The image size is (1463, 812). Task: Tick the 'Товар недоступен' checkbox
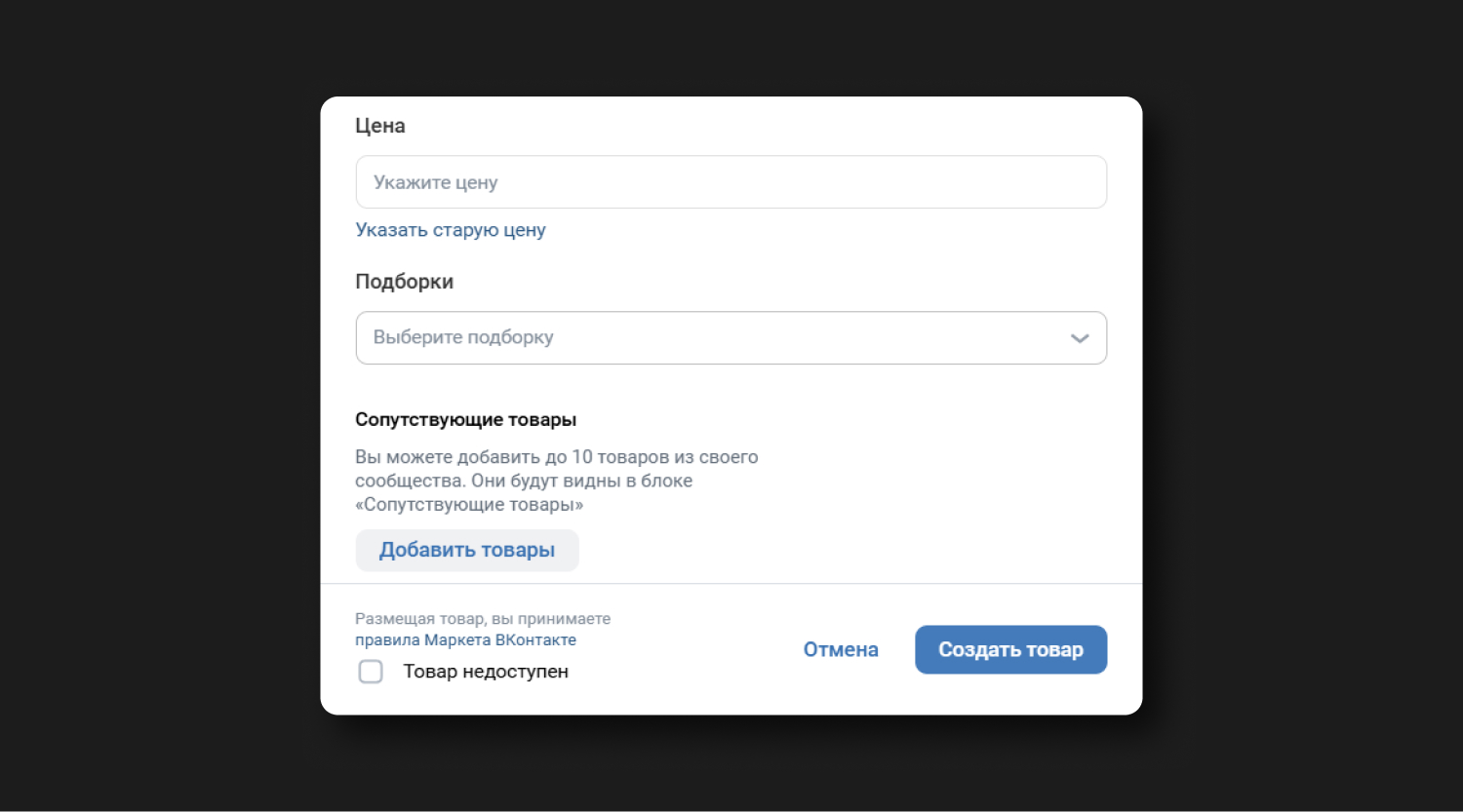(371, 672)
